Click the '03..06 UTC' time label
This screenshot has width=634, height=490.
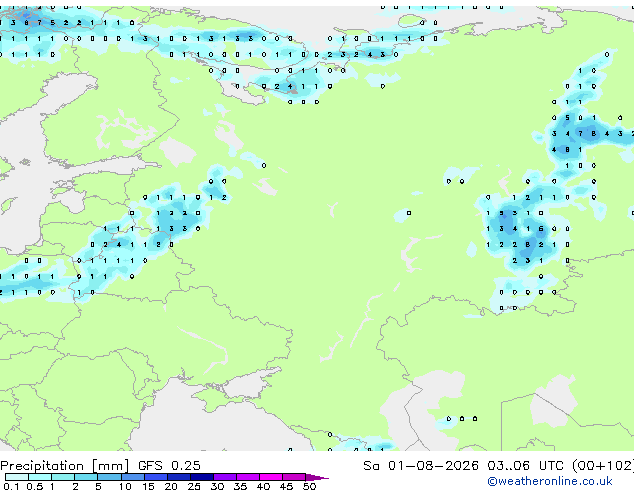[x=525, y=466]
